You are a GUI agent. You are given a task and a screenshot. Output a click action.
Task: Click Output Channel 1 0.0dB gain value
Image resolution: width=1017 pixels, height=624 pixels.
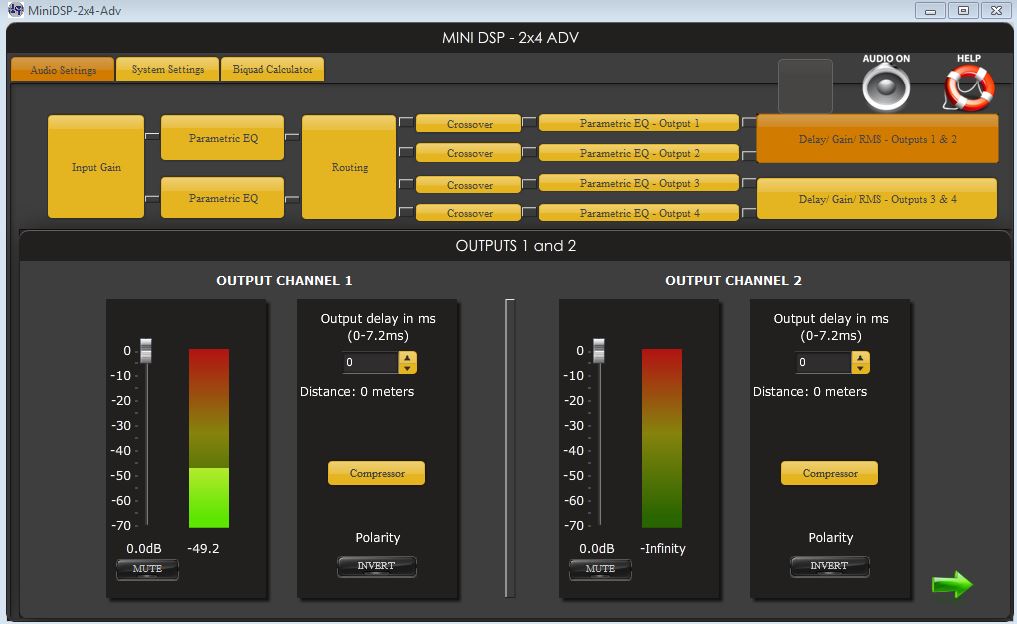pyautogui.click(x=143, y=548)
